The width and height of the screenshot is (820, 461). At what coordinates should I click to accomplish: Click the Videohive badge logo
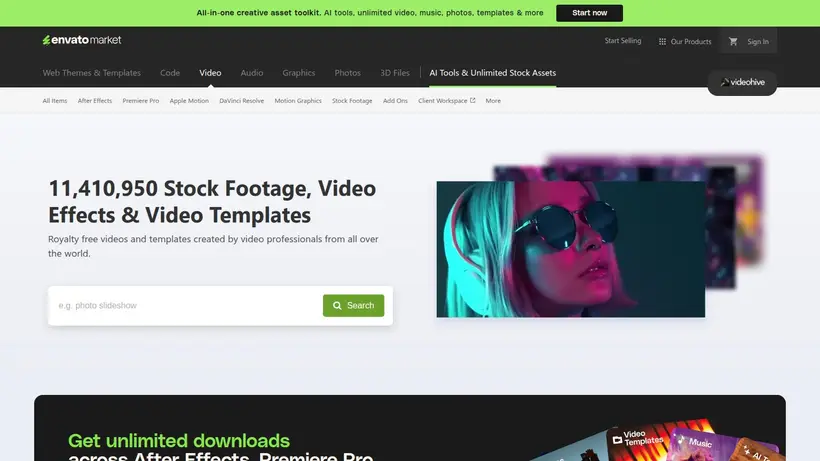tap(742, 82)
